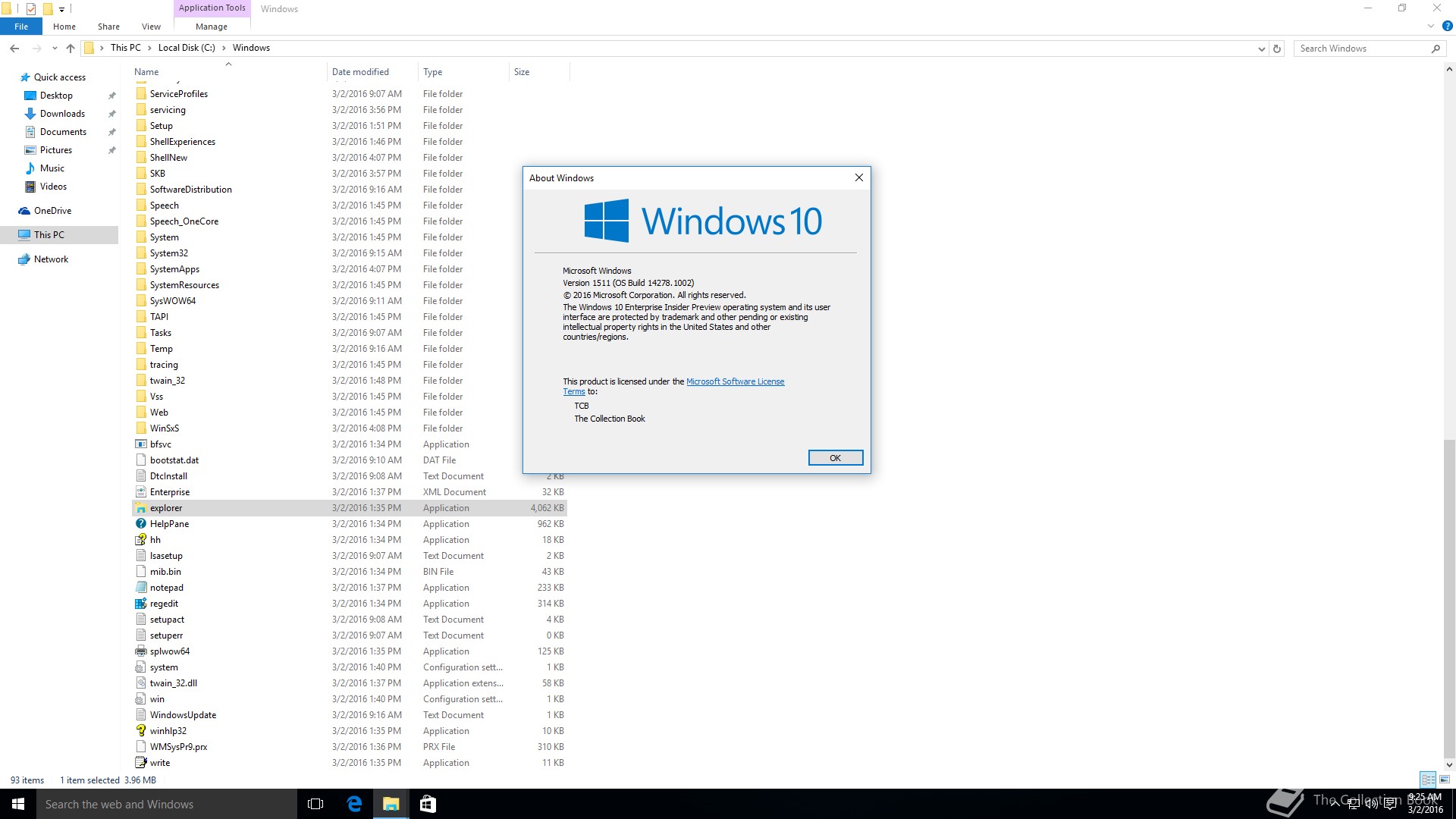Select the Enterprise XML document icon

(140, 492)
